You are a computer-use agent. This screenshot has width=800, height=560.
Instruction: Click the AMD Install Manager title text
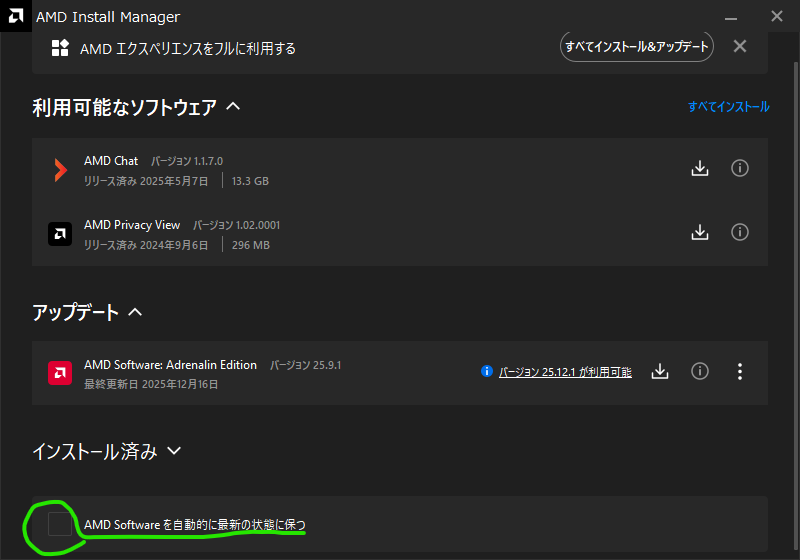tap(108, 17)
